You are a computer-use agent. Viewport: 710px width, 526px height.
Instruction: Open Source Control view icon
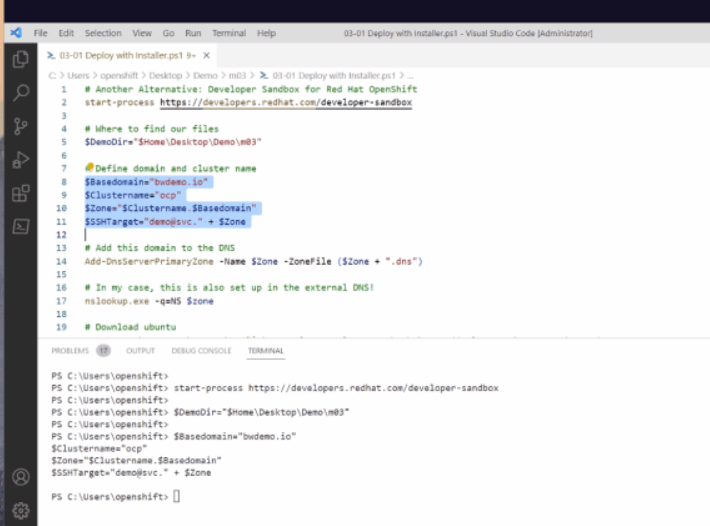(20, 126)
